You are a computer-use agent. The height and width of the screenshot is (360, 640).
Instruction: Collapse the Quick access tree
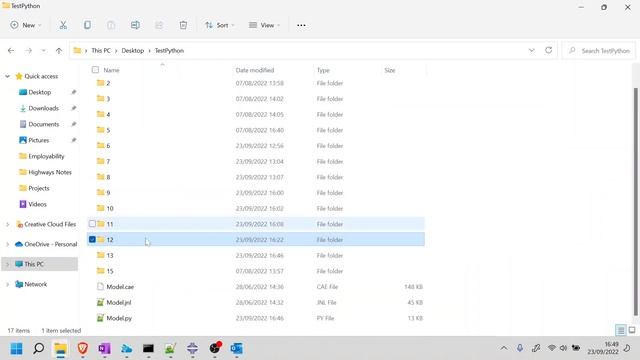point(7,76)
